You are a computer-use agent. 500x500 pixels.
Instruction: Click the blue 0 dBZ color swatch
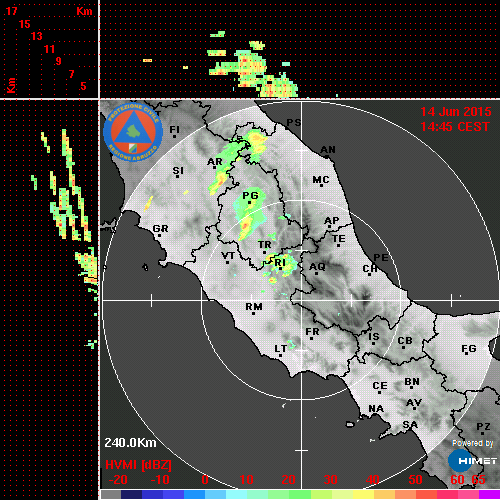coord(194,494)
